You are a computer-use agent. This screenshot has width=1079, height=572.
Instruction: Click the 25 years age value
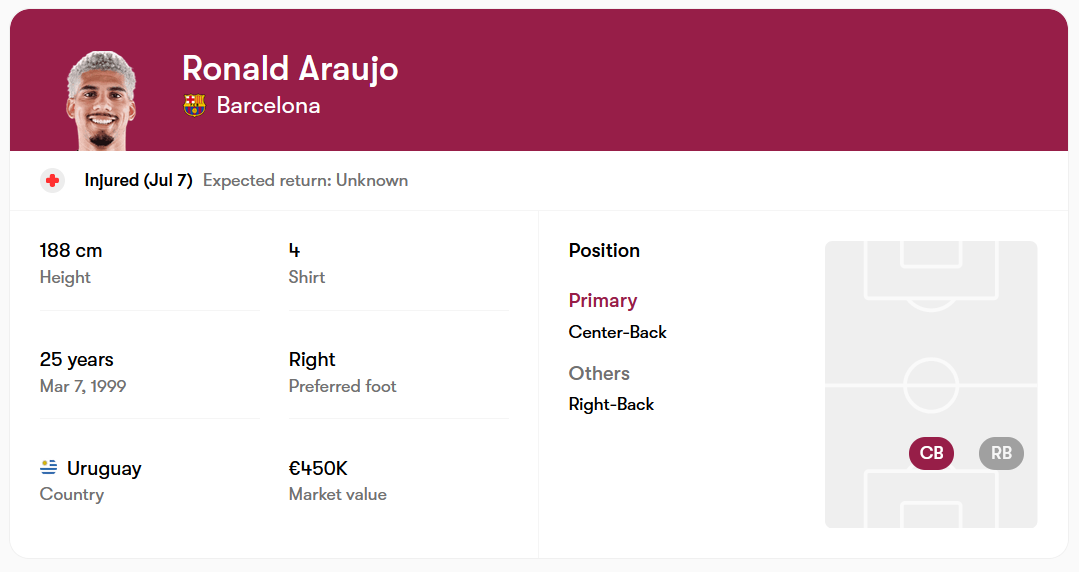click(77, 359)
